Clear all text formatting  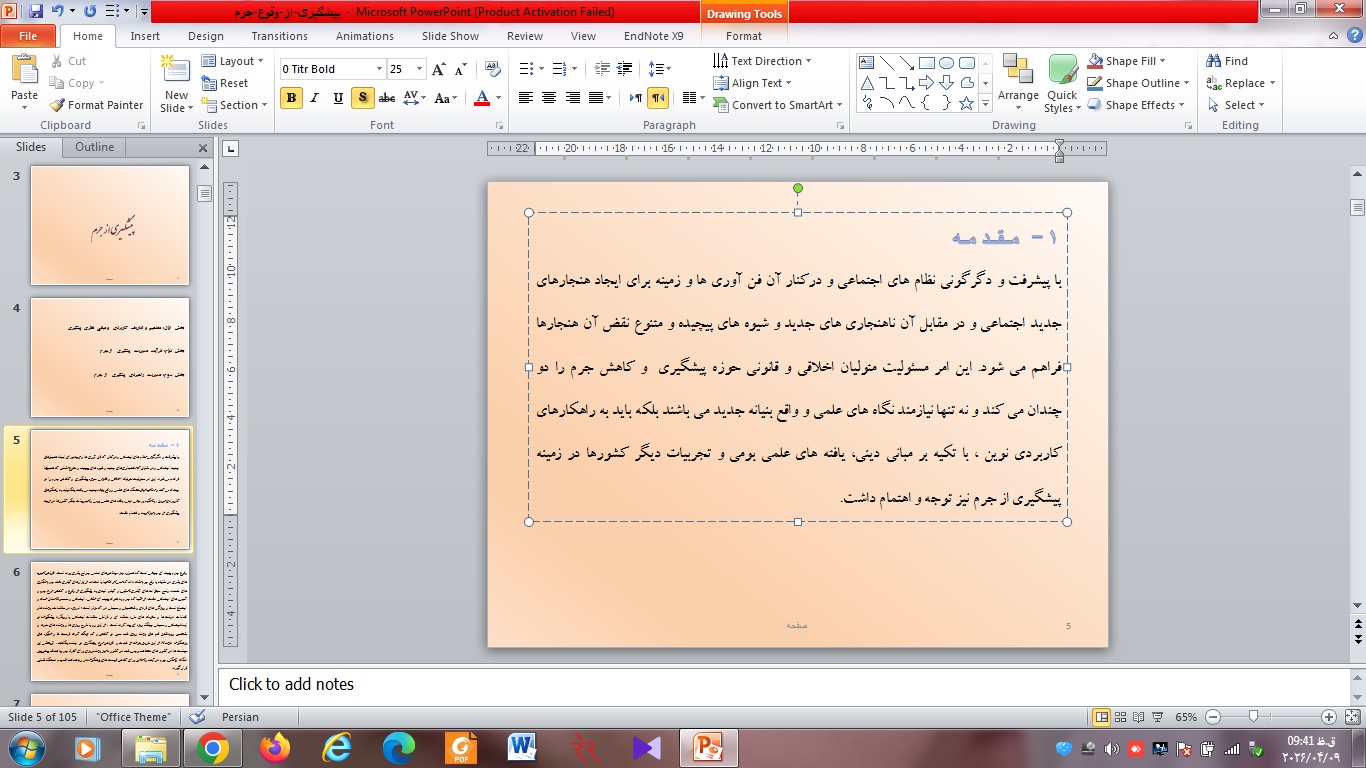pos(492,69)
